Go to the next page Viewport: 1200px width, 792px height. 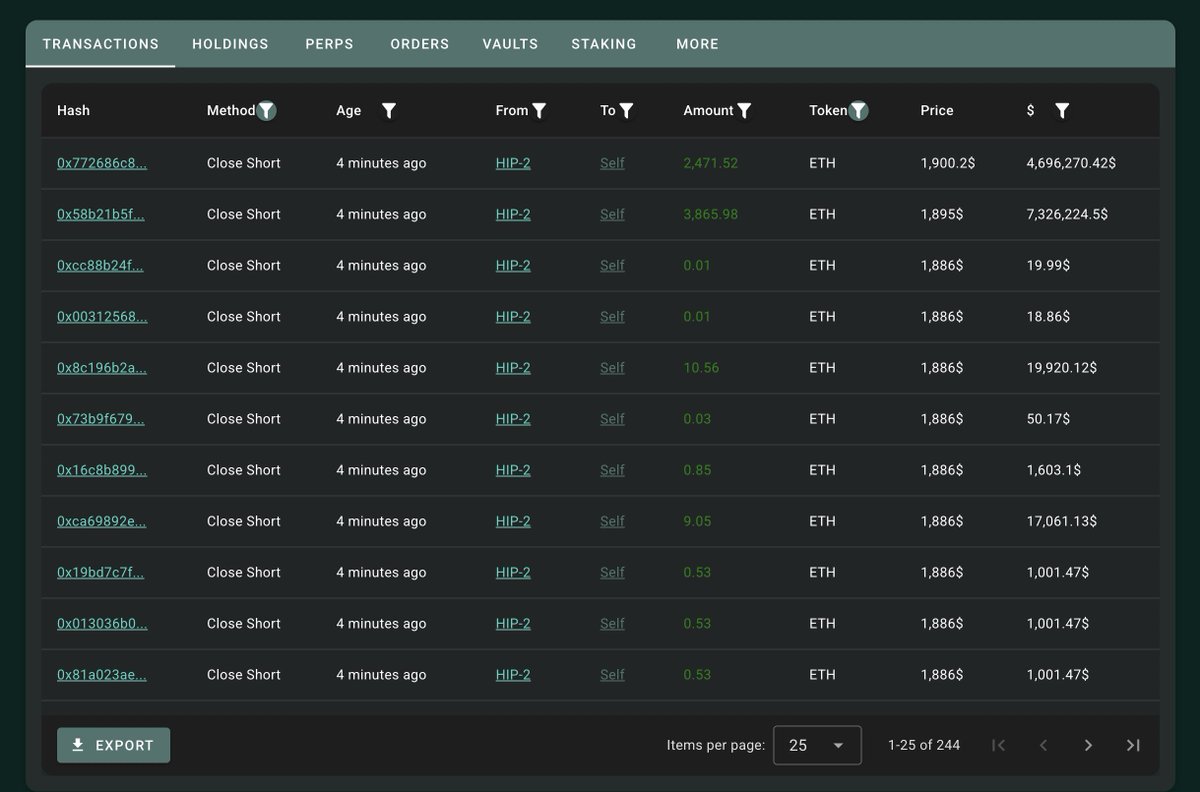pos(1088,745)
